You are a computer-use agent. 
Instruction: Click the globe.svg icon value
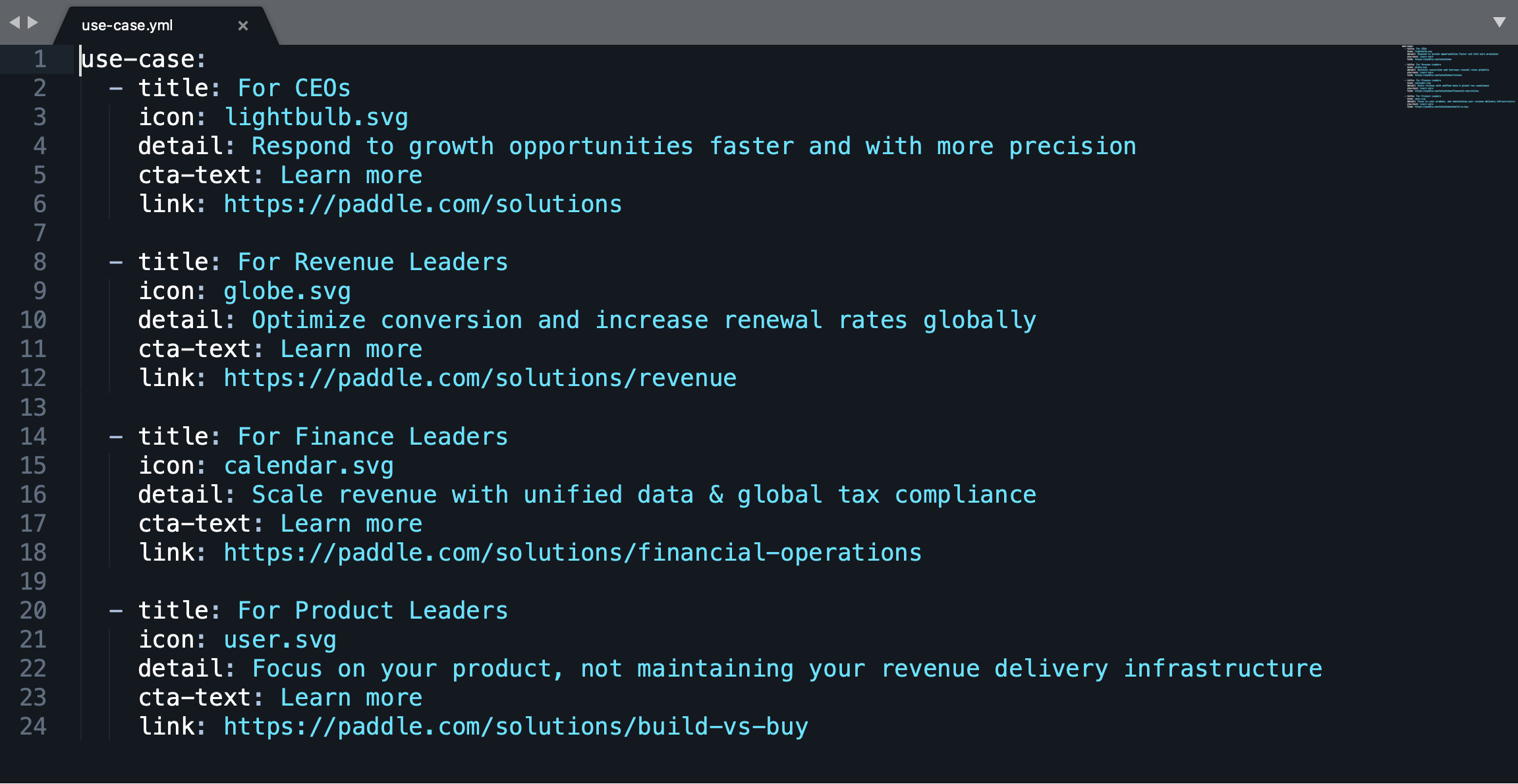tap(287, 291)
